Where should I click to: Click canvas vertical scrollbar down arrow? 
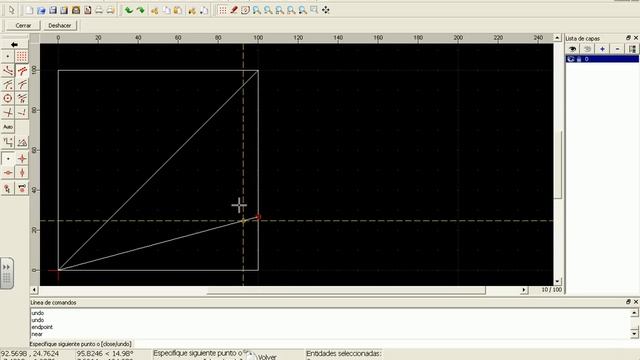click(x=558, y=282)
